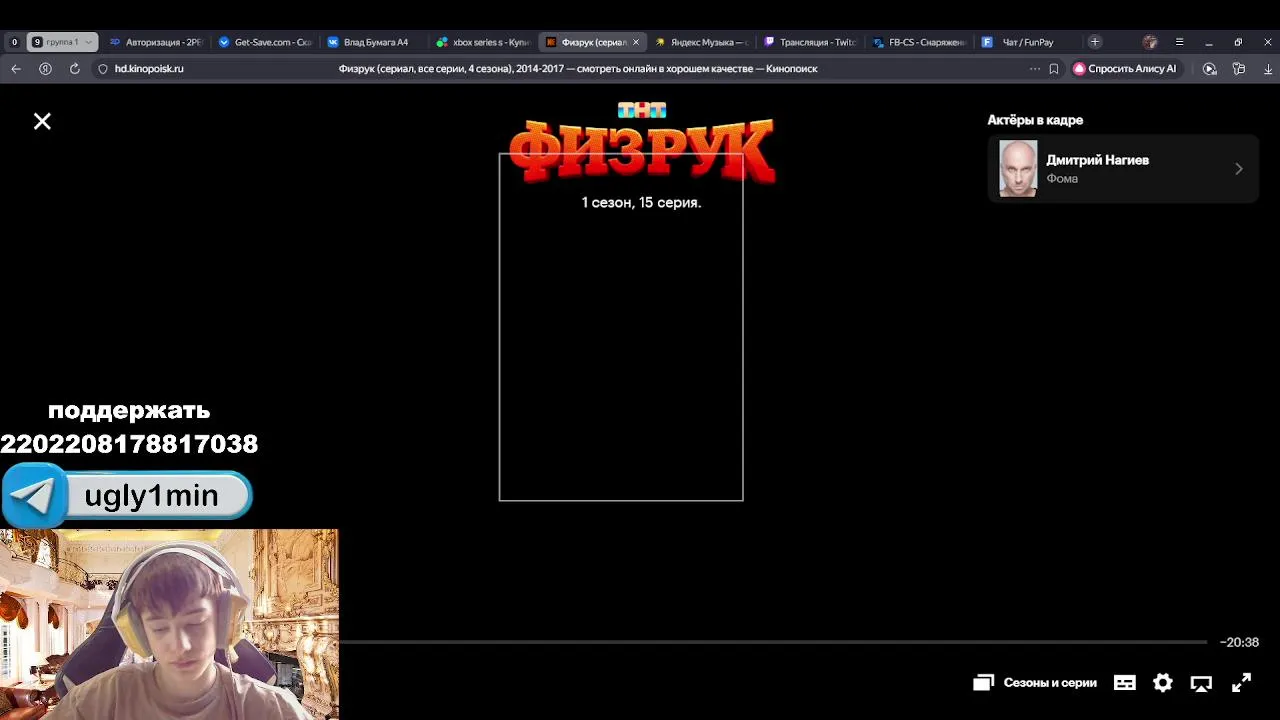The width and height of the screenshot is (1280, 720).
Task: Click the site protection shield icon
Action: 102,69
